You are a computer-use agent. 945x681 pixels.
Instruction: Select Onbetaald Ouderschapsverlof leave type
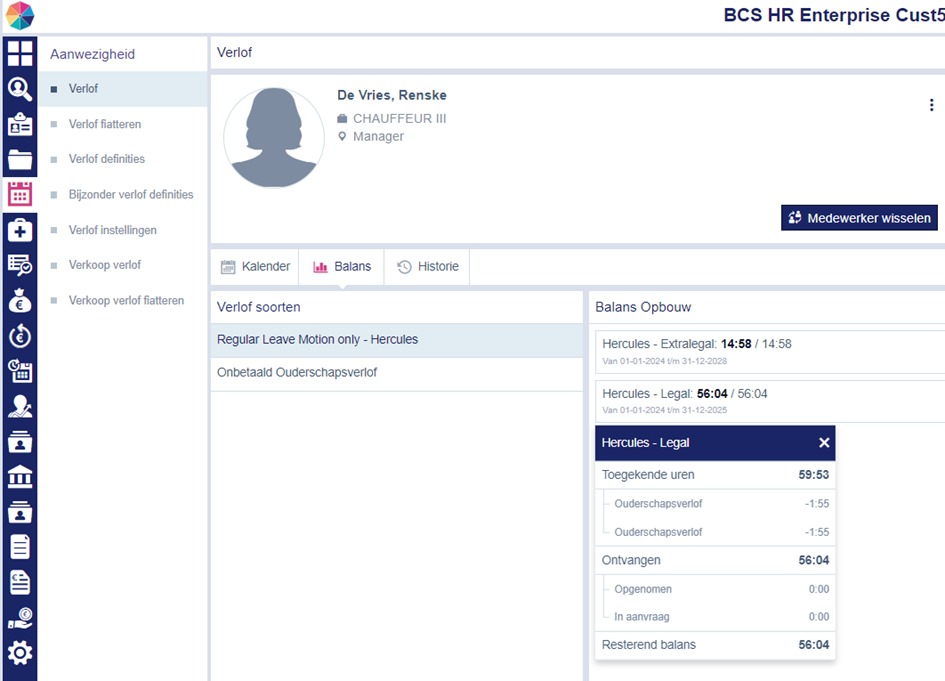point(397,373)
